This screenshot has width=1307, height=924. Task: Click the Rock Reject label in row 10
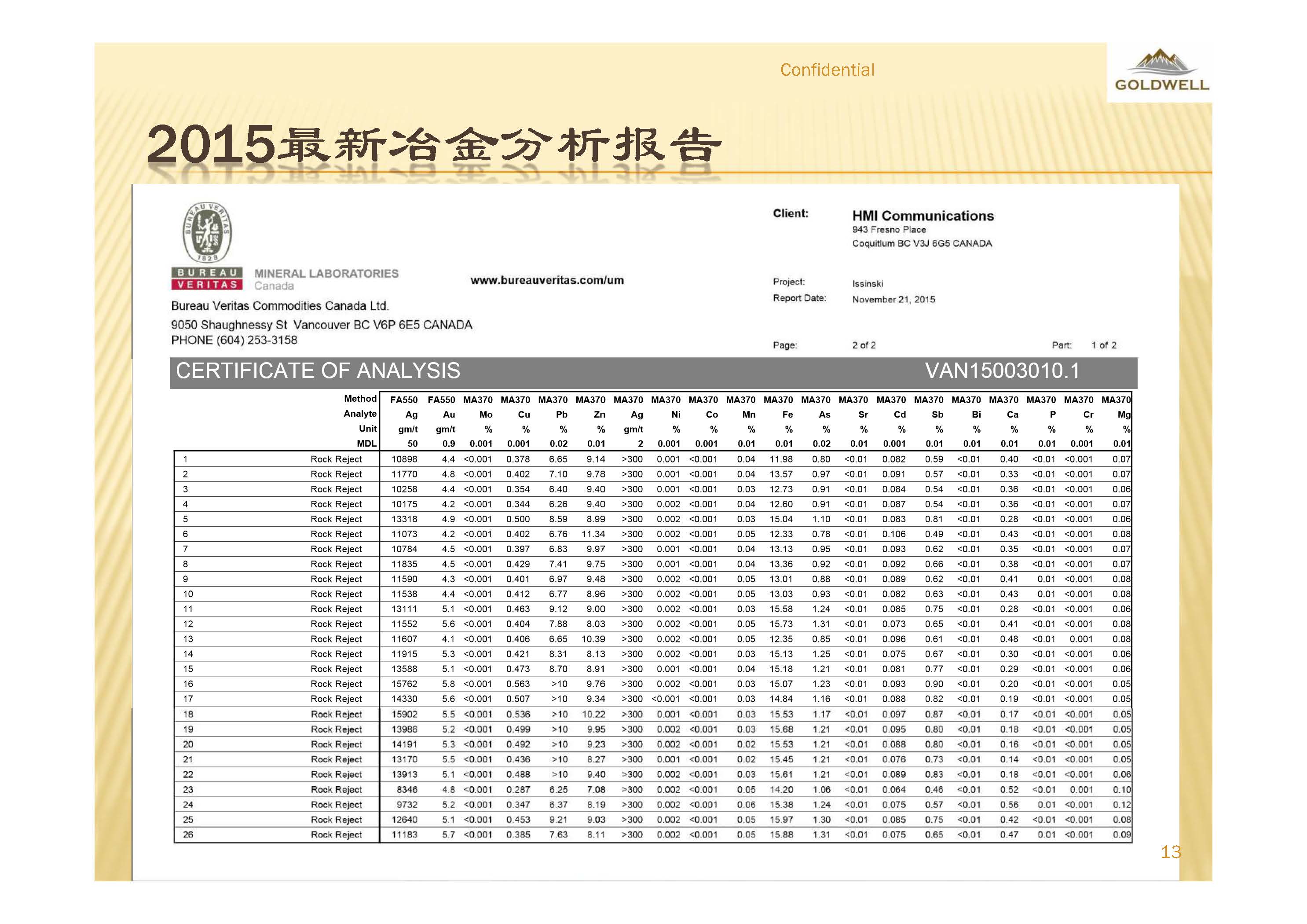(x=336, y=594)
